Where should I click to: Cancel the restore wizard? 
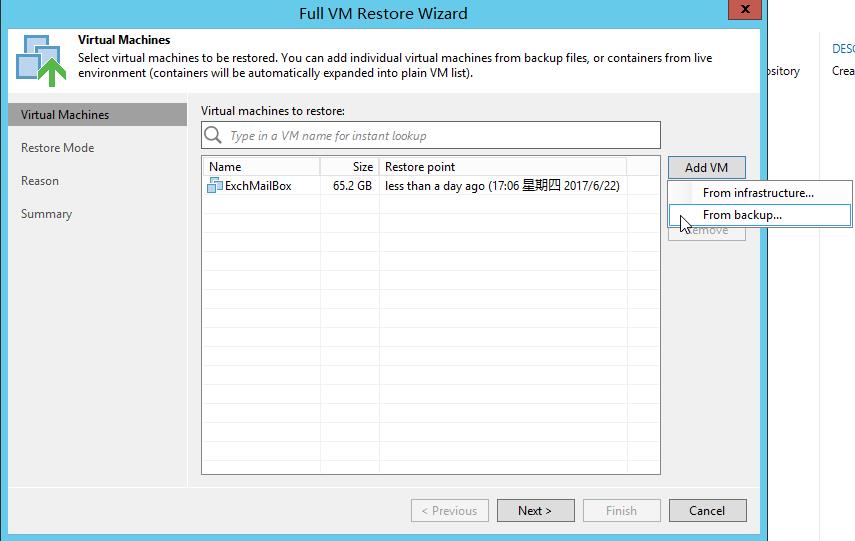tap(707, 510)
